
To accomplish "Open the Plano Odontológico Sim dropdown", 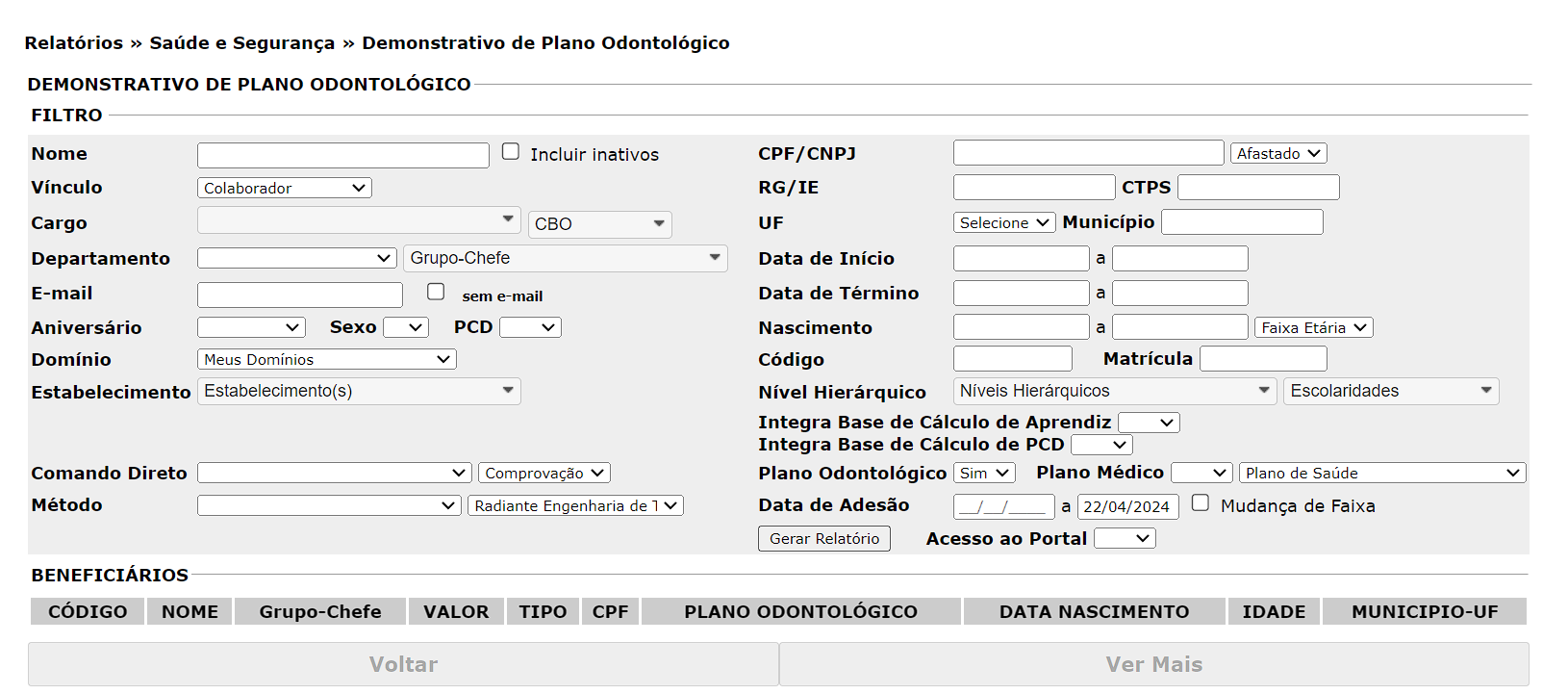I will pyautogui.click(x=984, y=473).
